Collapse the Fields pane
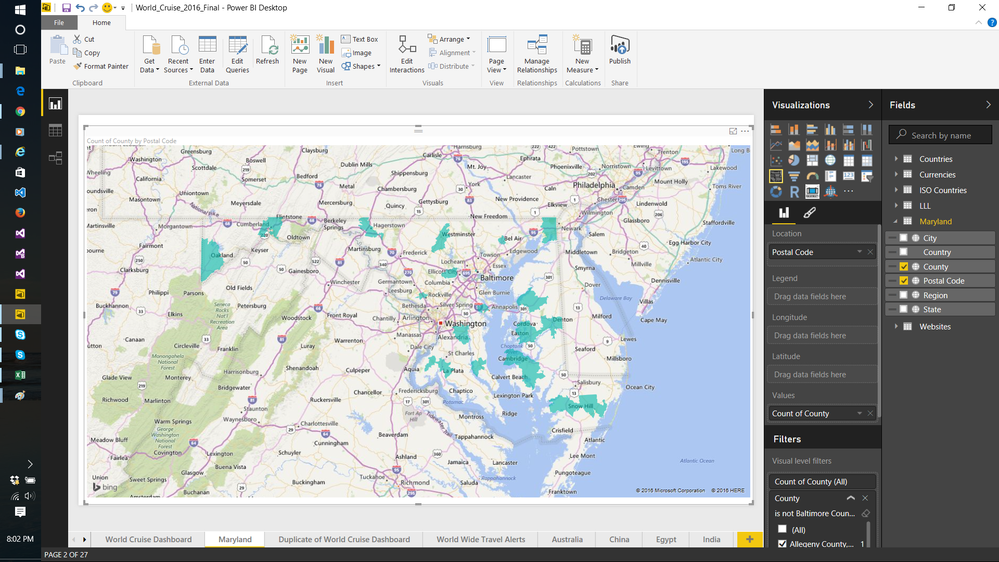The width and height of the screenshot is (999, 562). 988,104
